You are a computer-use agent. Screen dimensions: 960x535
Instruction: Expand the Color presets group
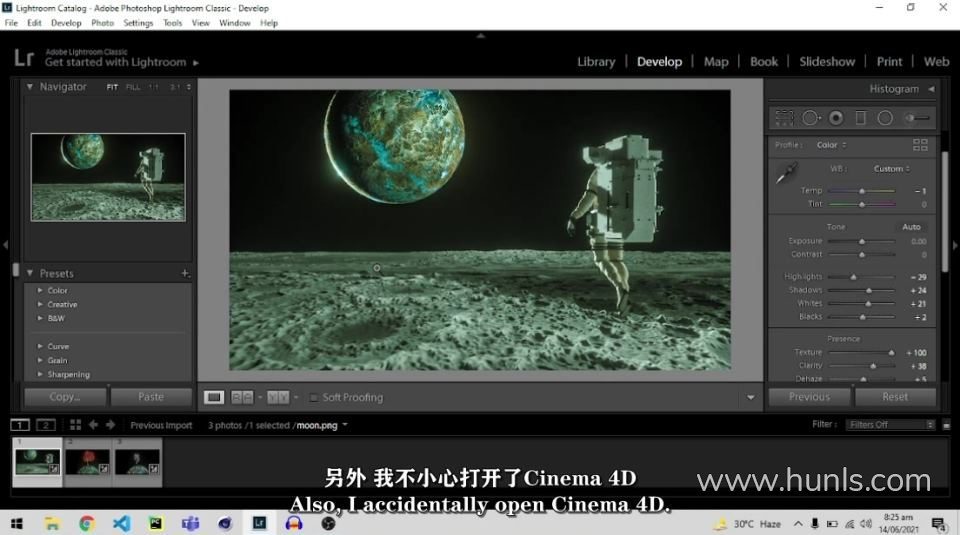coord(40,290)
